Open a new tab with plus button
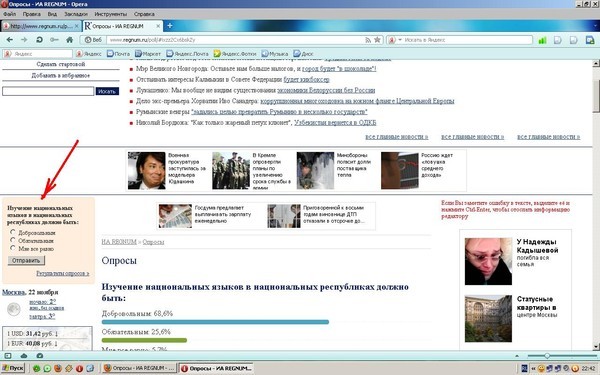The height and width of the screenshot is (375, 600). (x=170, y=26)
